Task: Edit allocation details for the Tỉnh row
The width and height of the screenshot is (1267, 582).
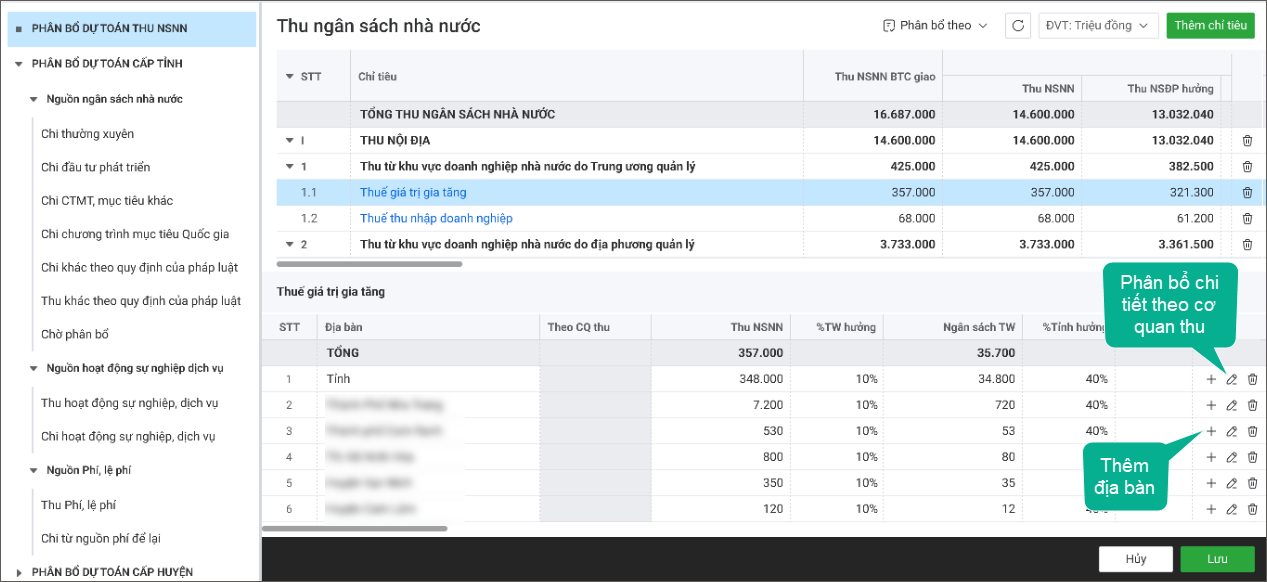Action: click(x=1232, y=379)
